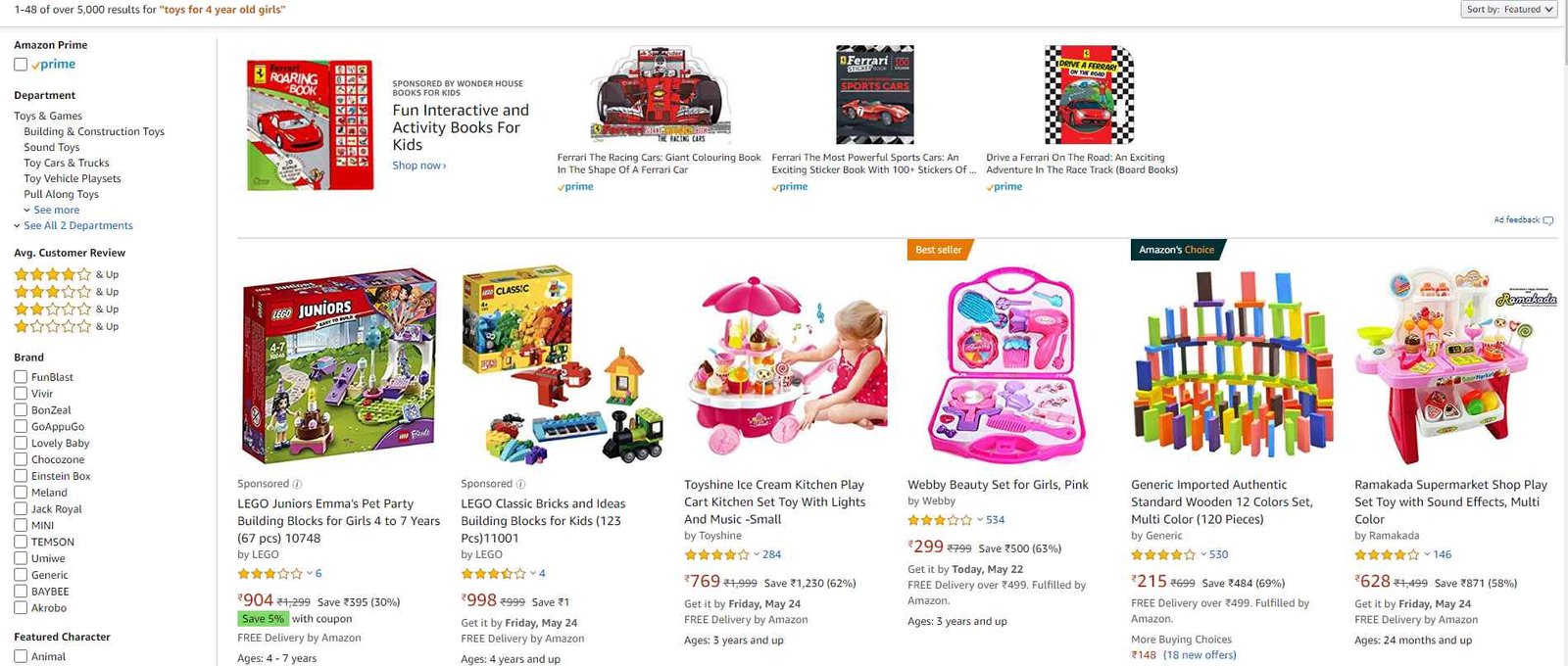Check the FunBlast brand checkbox
1568x666 pixels.
pos(21,377)
